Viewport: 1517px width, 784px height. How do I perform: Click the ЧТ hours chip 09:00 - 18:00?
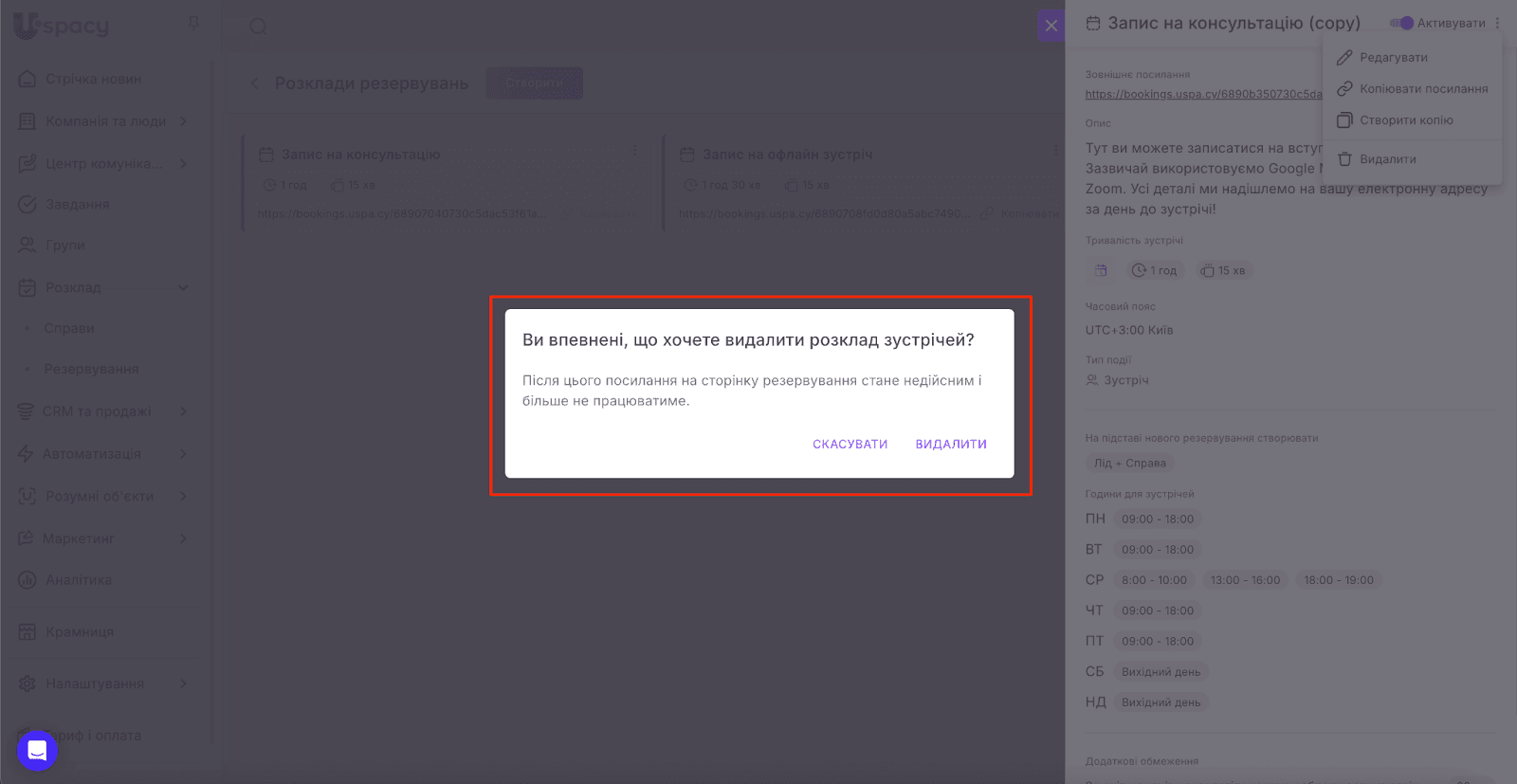(1158, 611)
